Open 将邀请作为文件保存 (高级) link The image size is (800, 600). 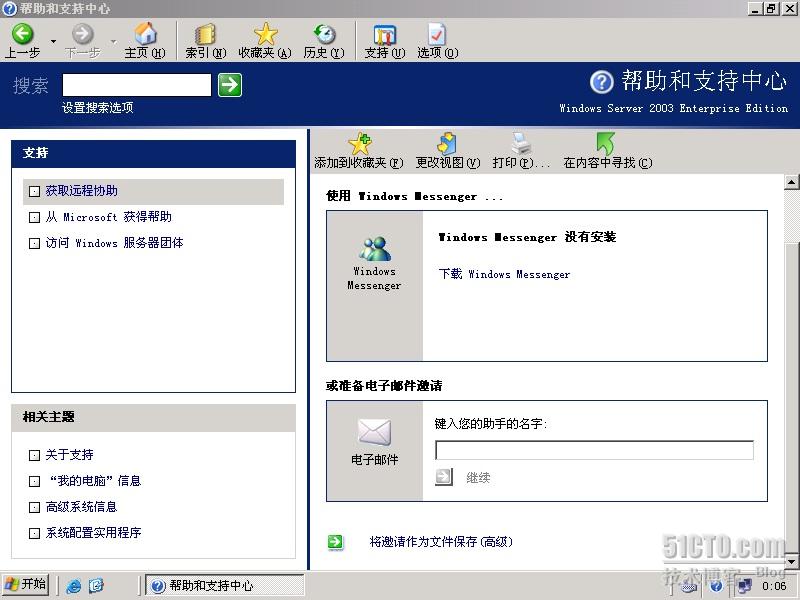pos(441,542)
